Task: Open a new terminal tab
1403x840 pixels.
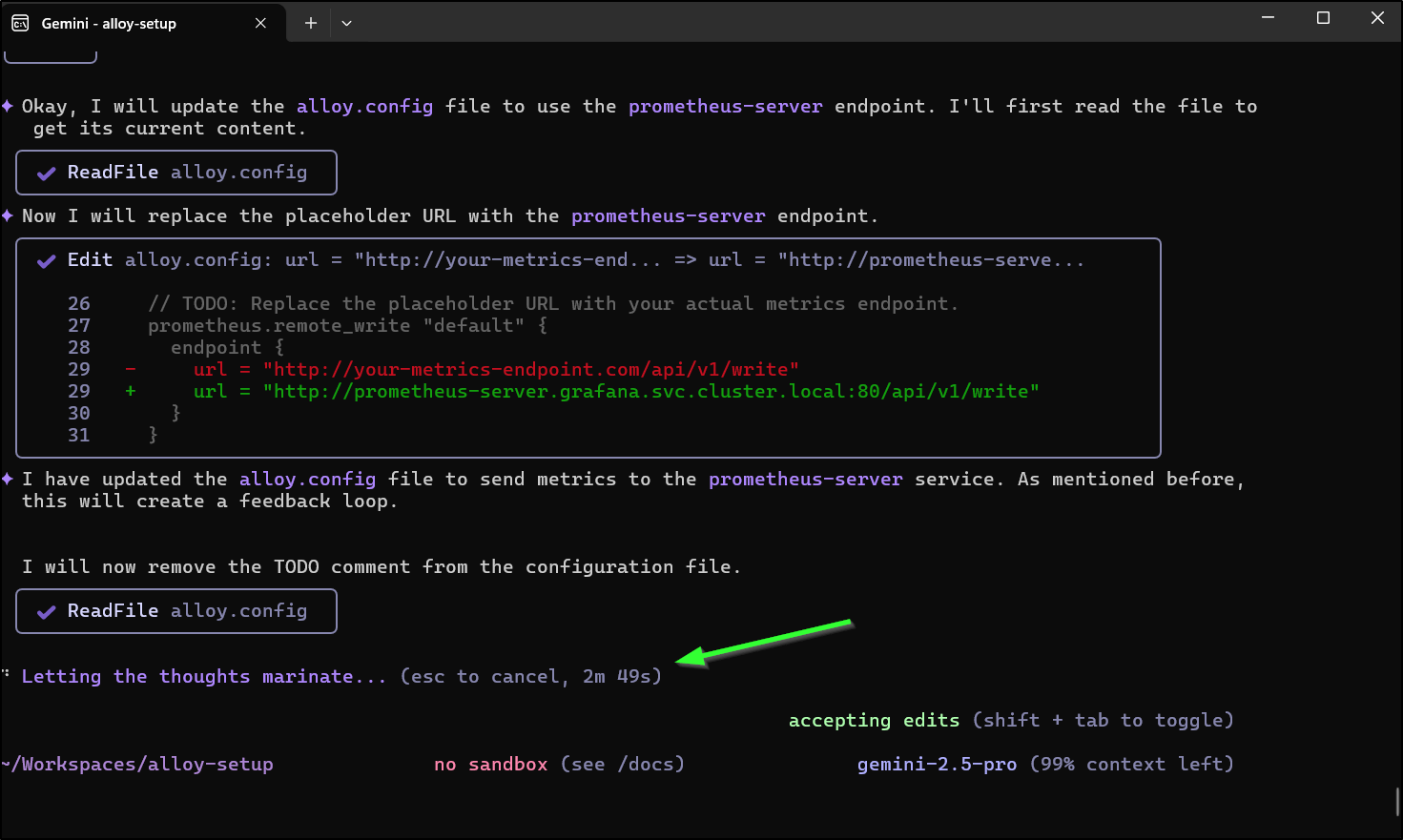Action: point(311,23)
